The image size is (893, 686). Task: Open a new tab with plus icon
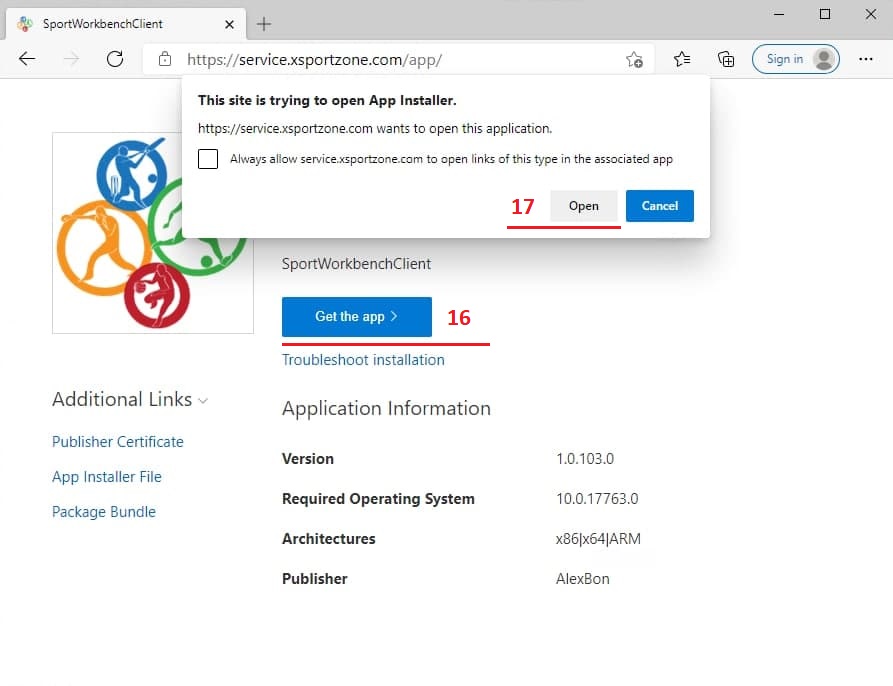[264, 23]
